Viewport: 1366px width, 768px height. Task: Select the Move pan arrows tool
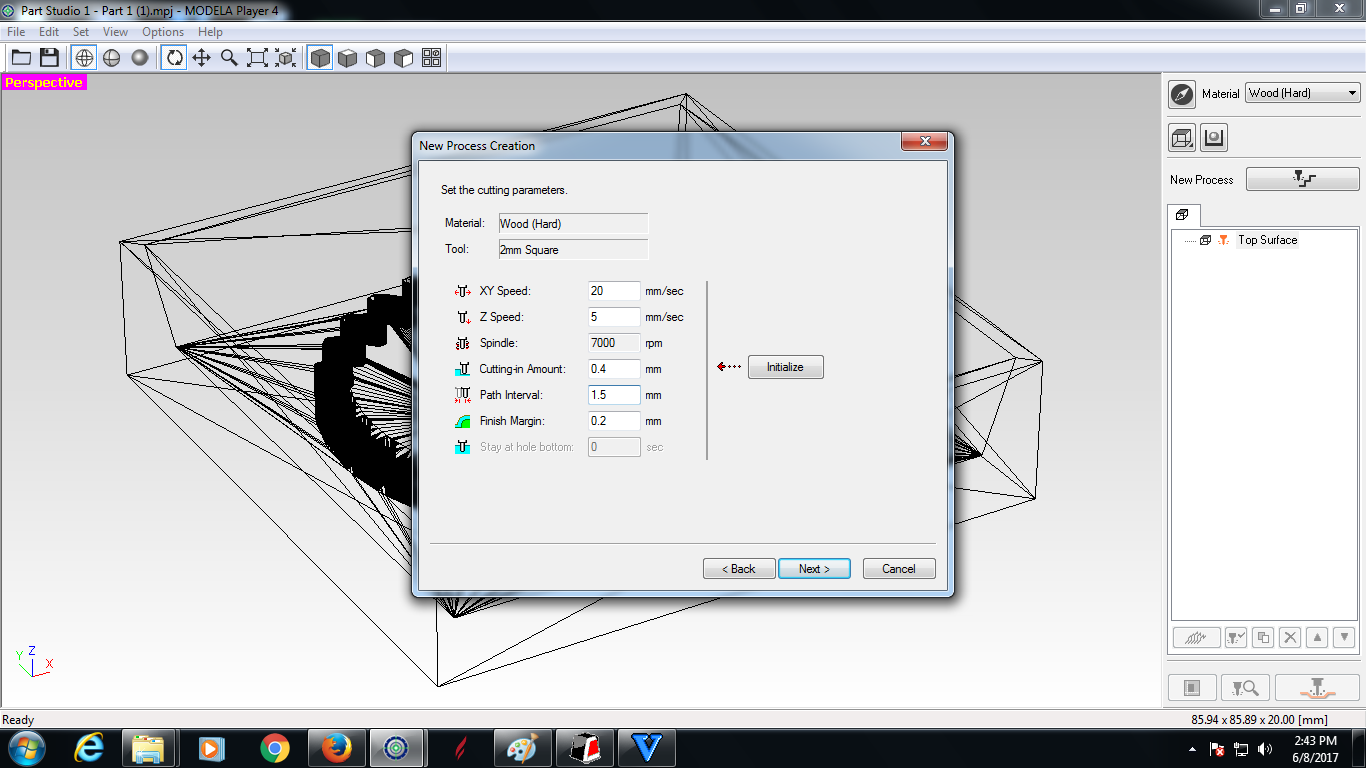(x=202, y=58)
